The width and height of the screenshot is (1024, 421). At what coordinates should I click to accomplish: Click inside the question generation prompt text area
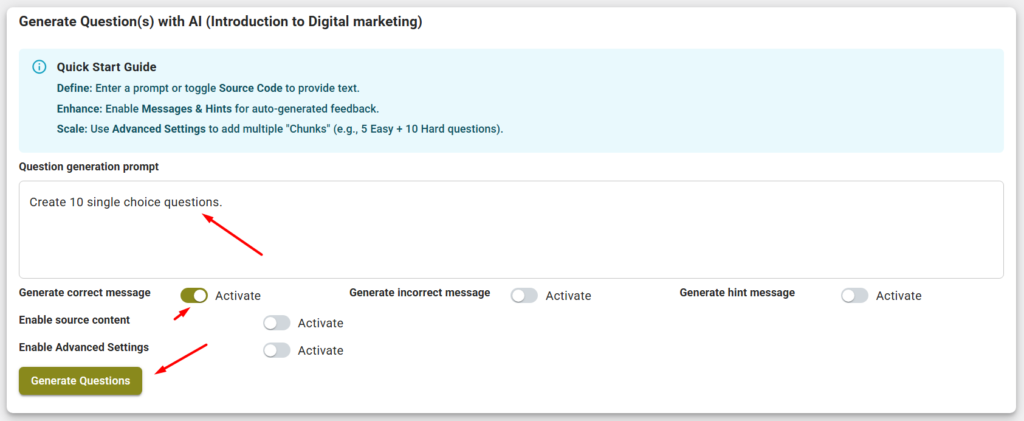(x=510, y=240)
